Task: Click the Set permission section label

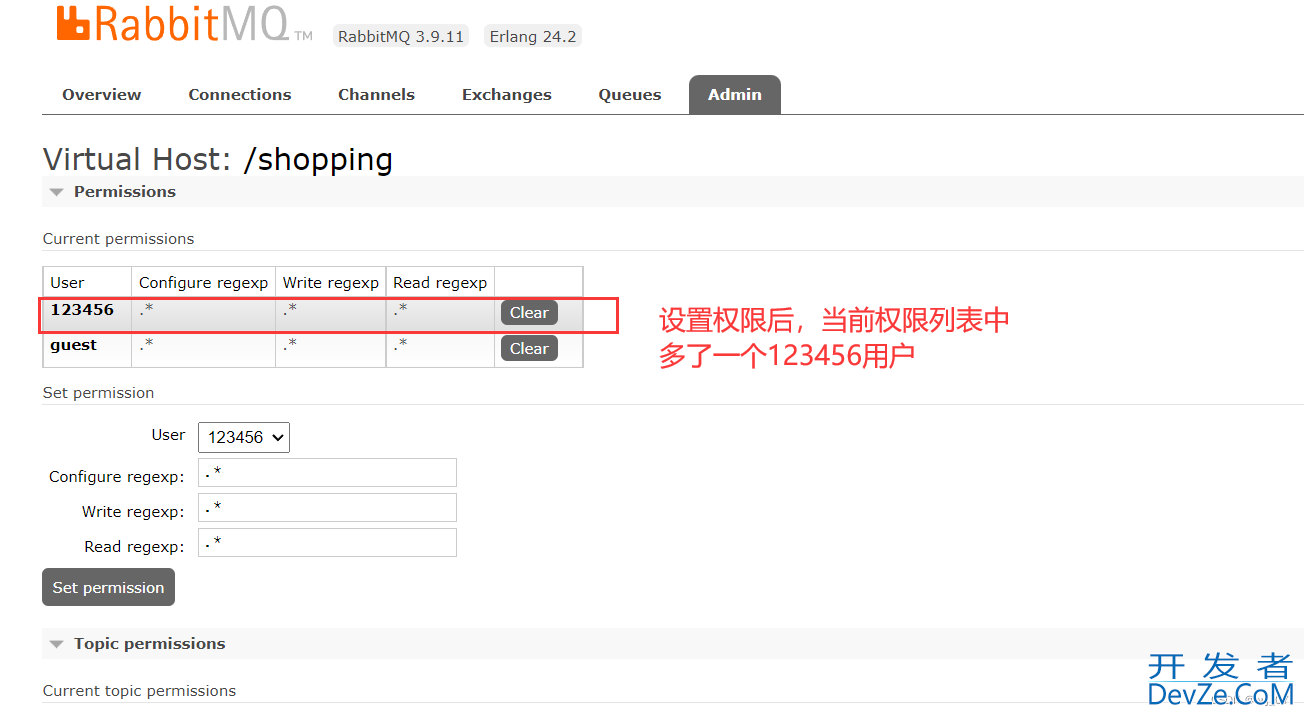Action: click(99, 393)
